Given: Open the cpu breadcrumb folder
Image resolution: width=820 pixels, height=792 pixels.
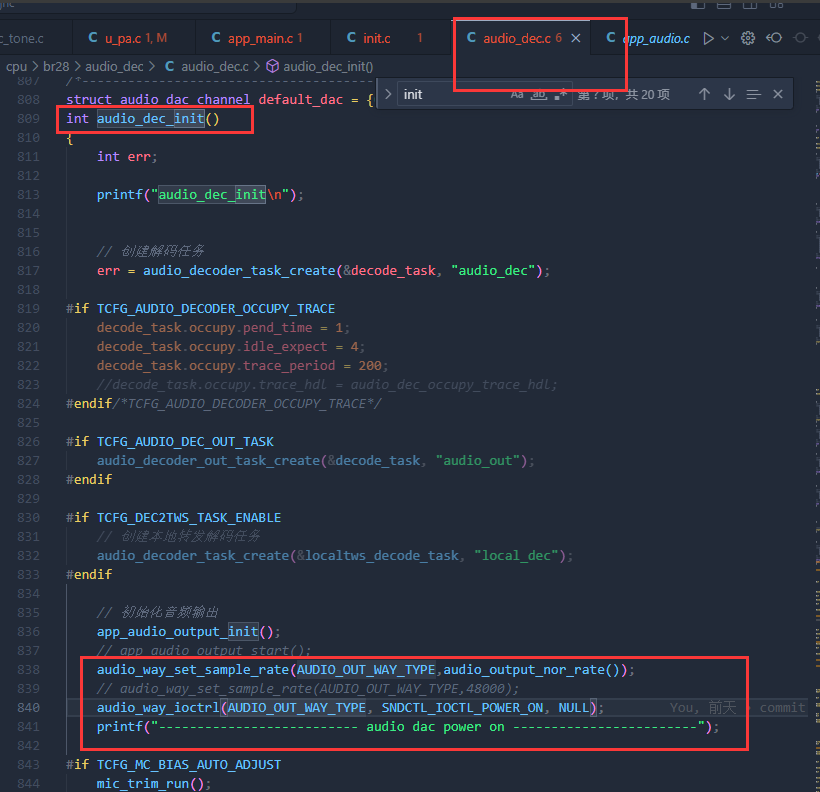Looking at the screenshot, I should (16, 66).
